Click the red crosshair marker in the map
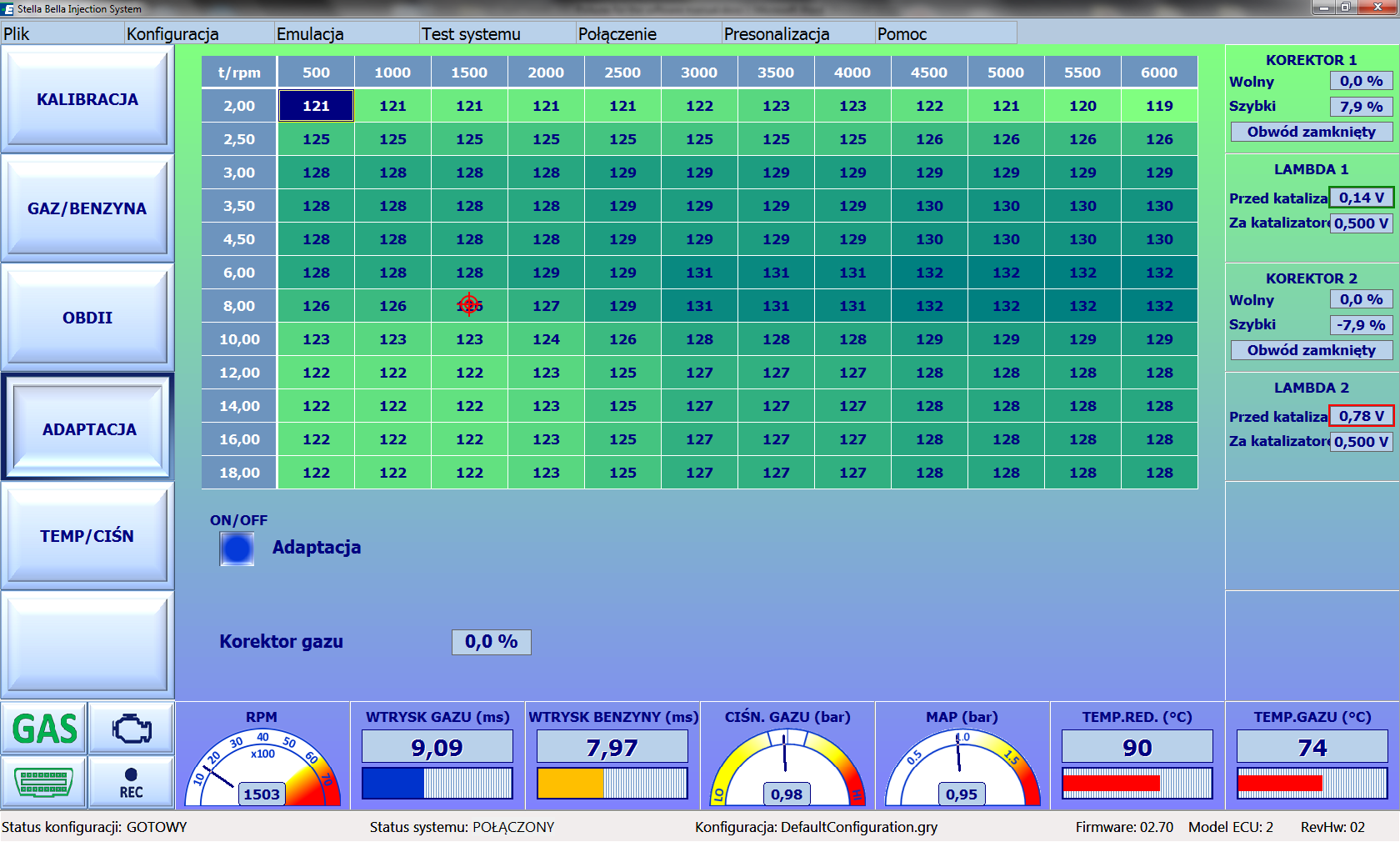This screenshot has width=1400, height=842. coord(469,305)
